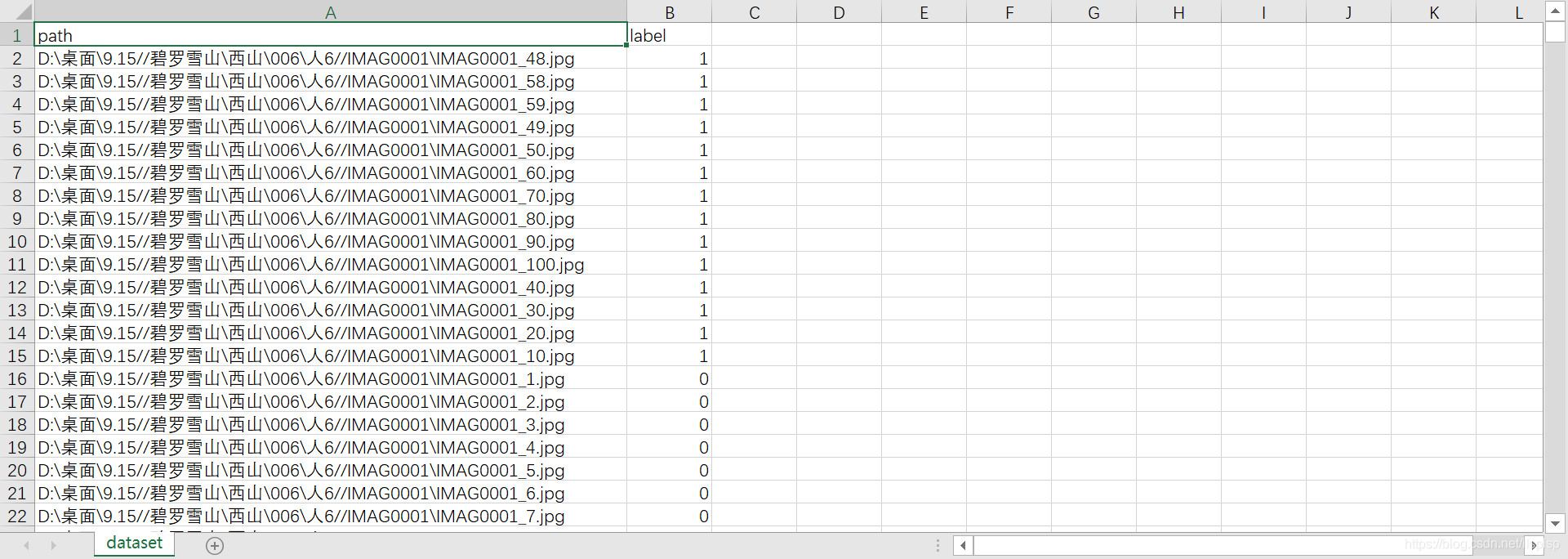
Task: Select column J header
Action: pos(1349,11)
